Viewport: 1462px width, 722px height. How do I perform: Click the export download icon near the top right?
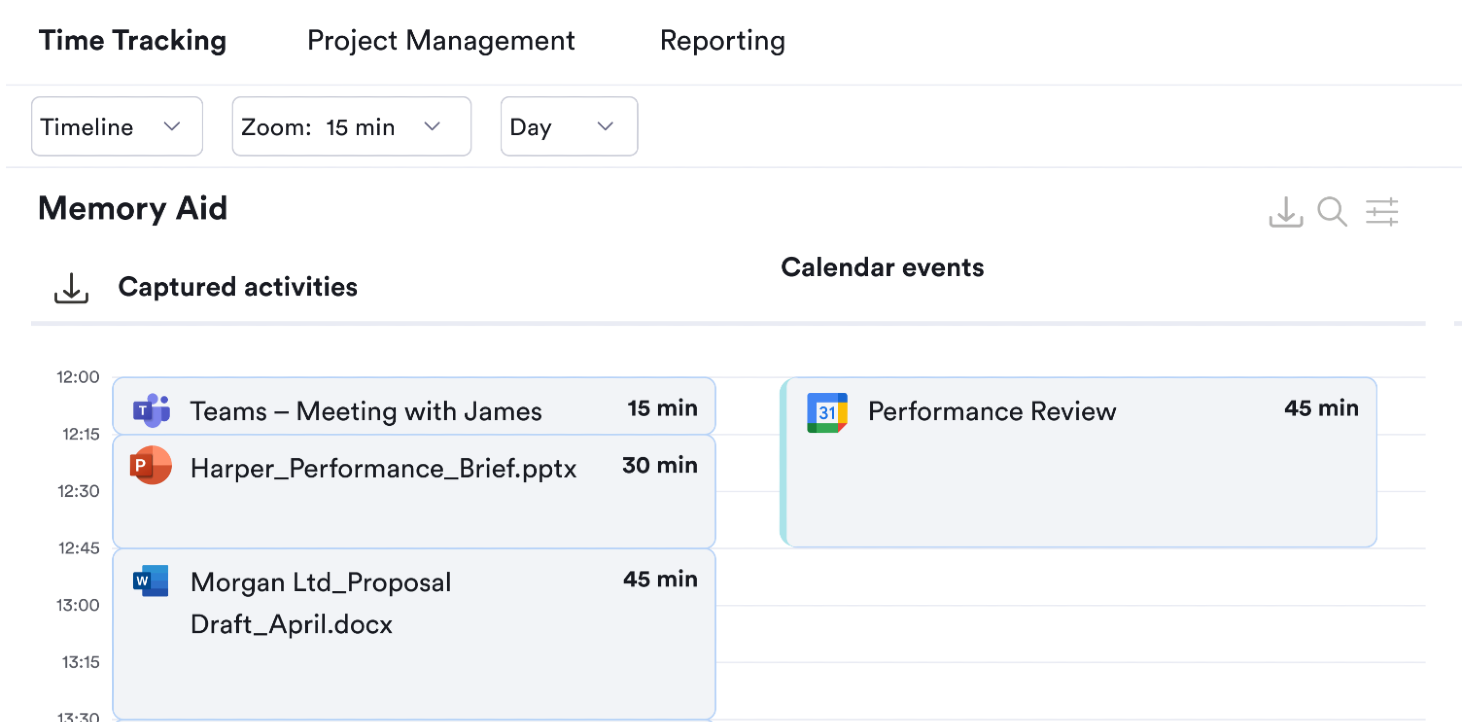coord(1286,212)
